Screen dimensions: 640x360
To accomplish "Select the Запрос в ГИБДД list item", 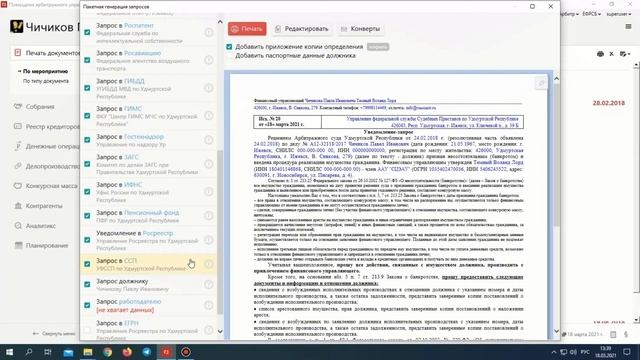I will click(x=149, y=88).
